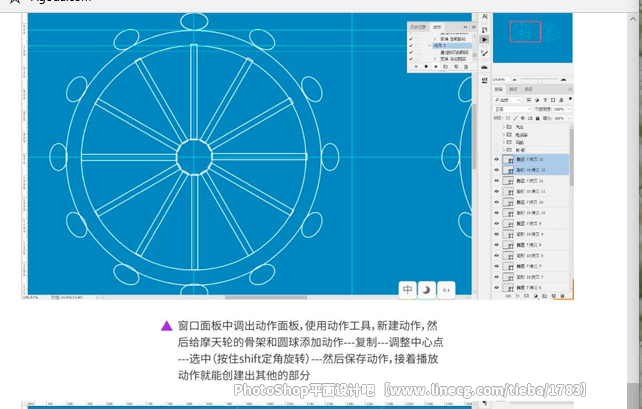This screenshot has width=642, height=409.
Task: Create a new layer in the Layers panel
Action: [554, 296]
